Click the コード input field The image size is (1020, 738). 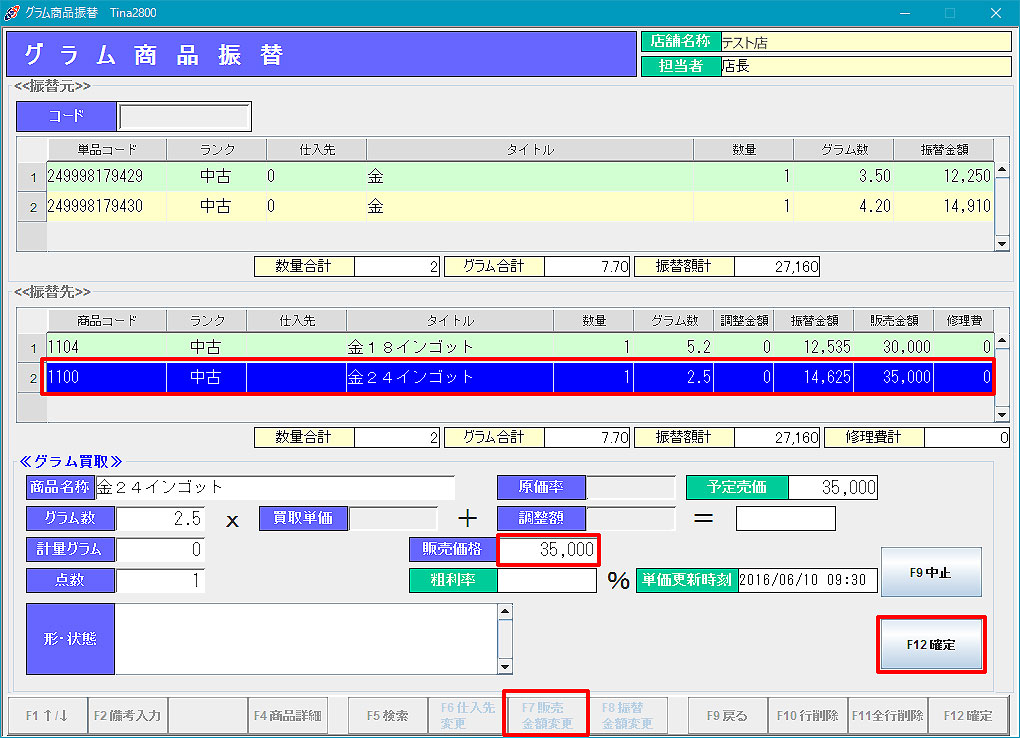184,117
